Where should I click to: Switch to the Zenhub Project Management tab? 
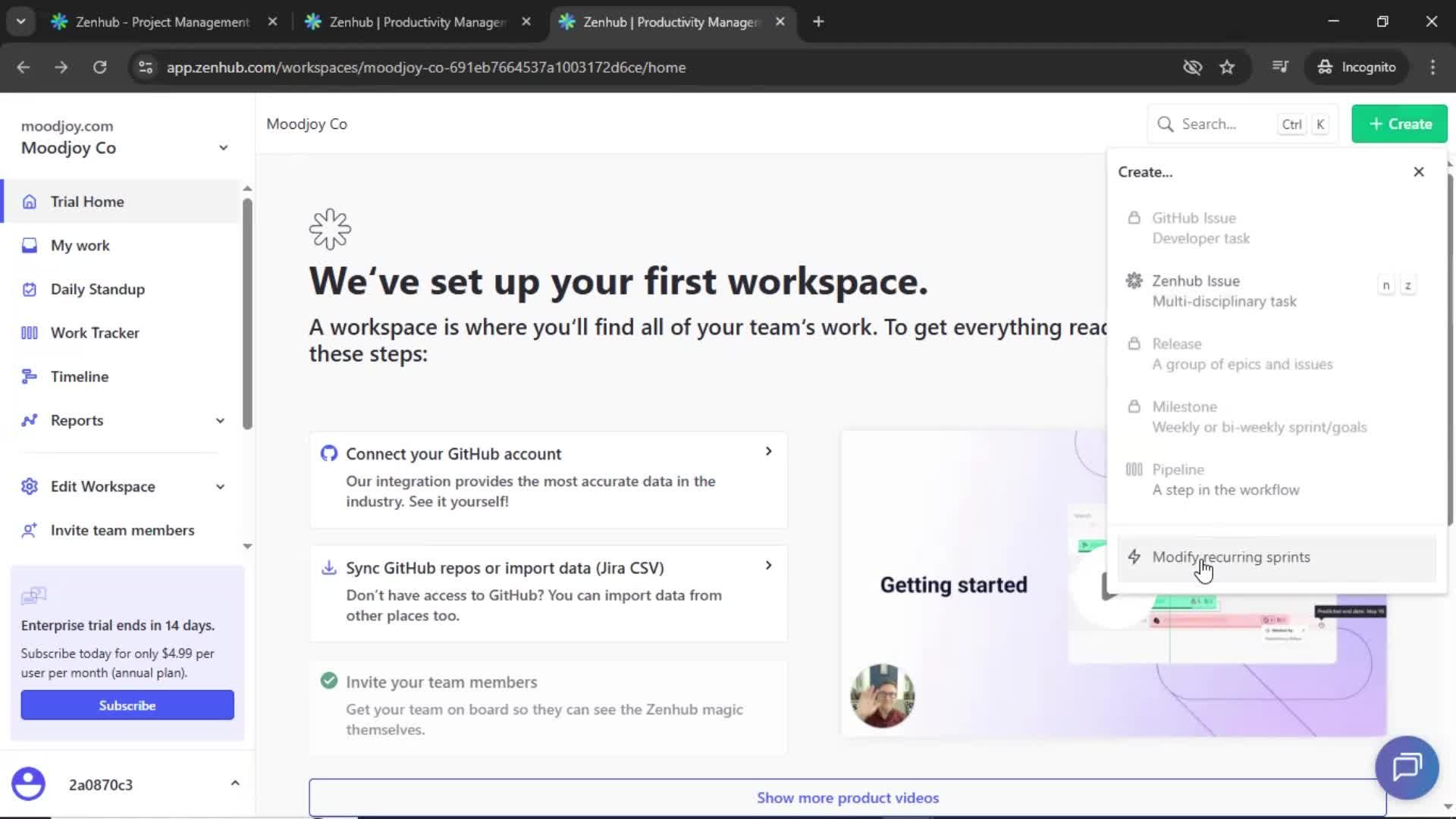point(152,22)
